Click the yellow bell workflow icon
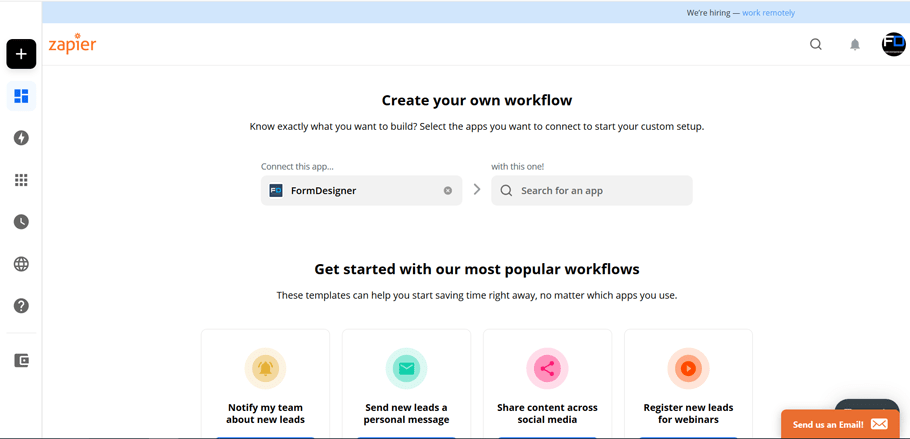Image resolution: width=910 pixels, height=439 pixels. [x=265, y=368]
